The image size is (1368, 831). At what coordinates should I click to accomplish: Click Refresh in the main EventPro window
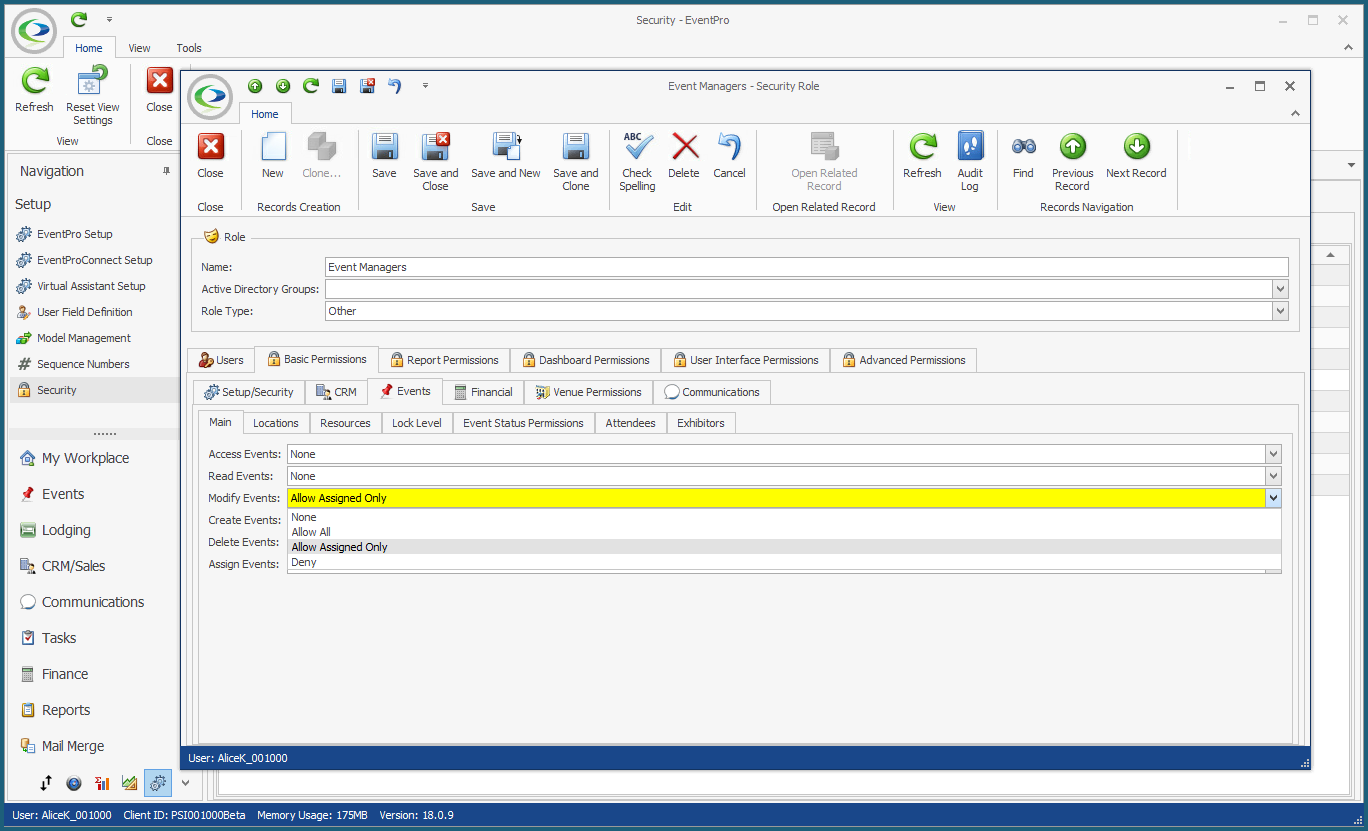(35, 90)
